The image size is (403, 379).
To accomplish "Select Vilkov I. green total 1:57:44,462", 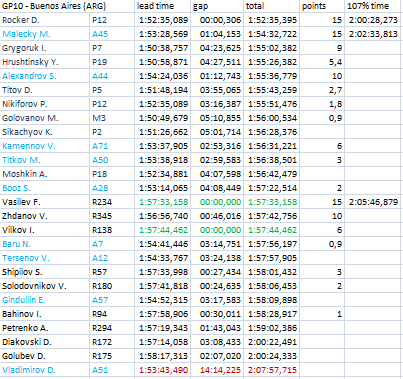I will pyautogui.click(x=272, y=230).
